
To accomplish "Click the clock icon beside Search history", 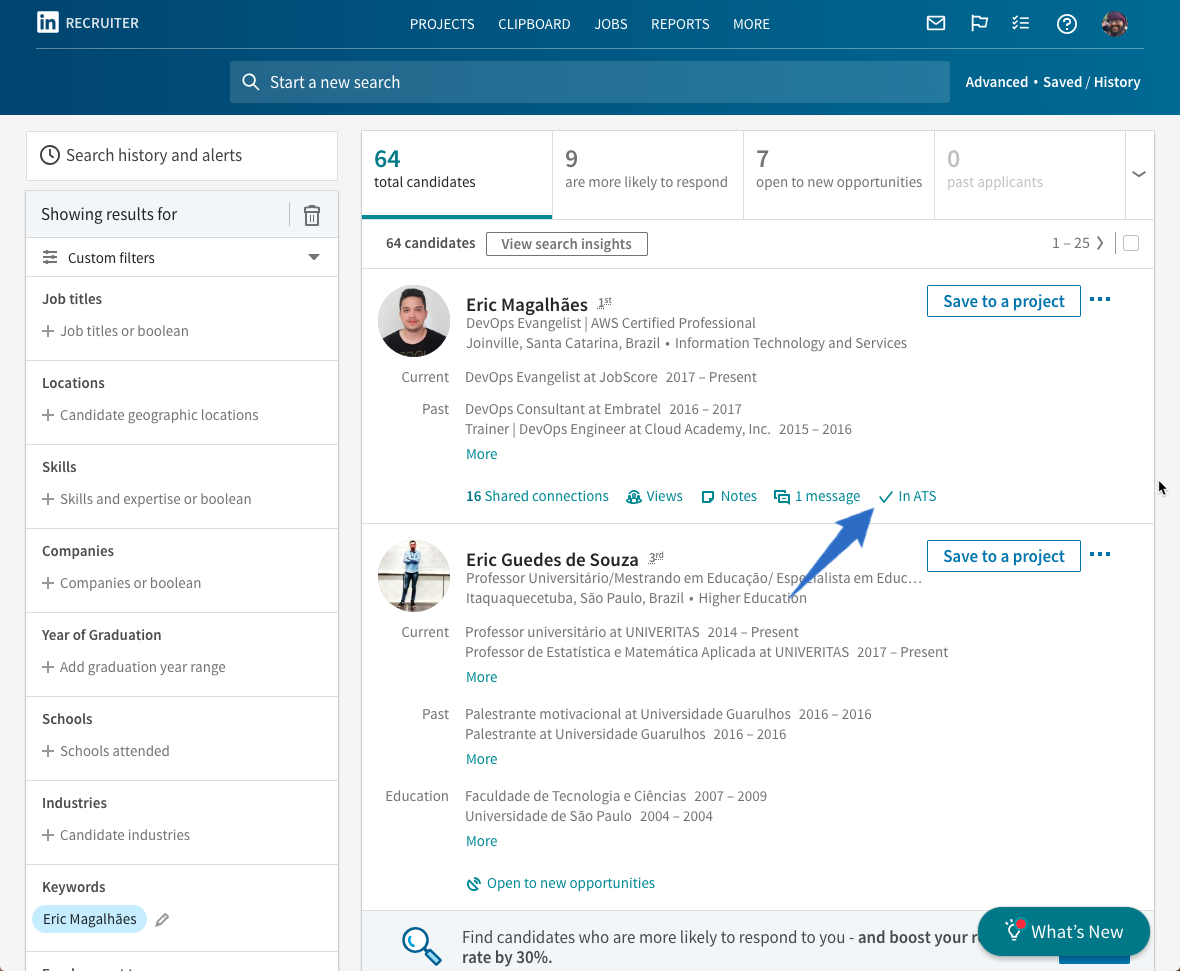I will (50, 155).
